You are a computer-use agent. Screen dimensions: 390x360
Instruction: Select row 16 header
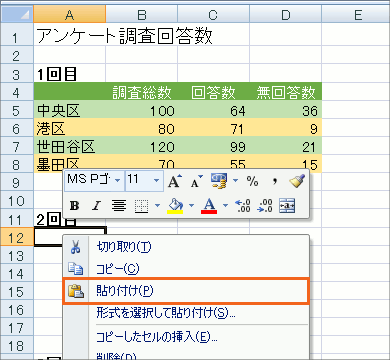[17, 310]
